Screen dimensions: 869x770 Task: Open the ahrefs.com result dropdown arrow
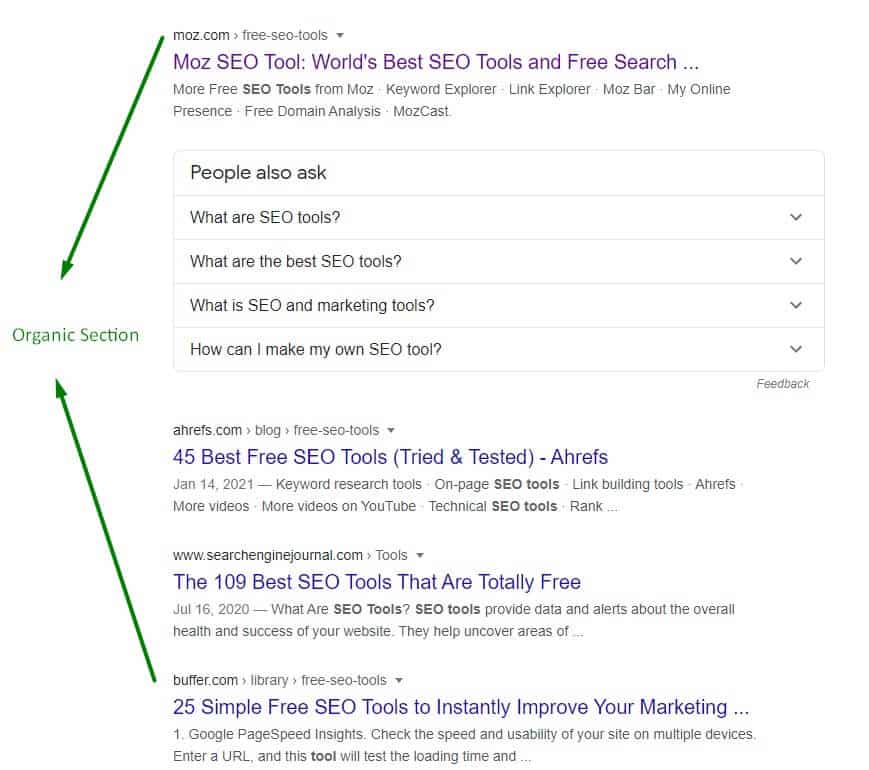pyautogui.click(x=391, y=431)
